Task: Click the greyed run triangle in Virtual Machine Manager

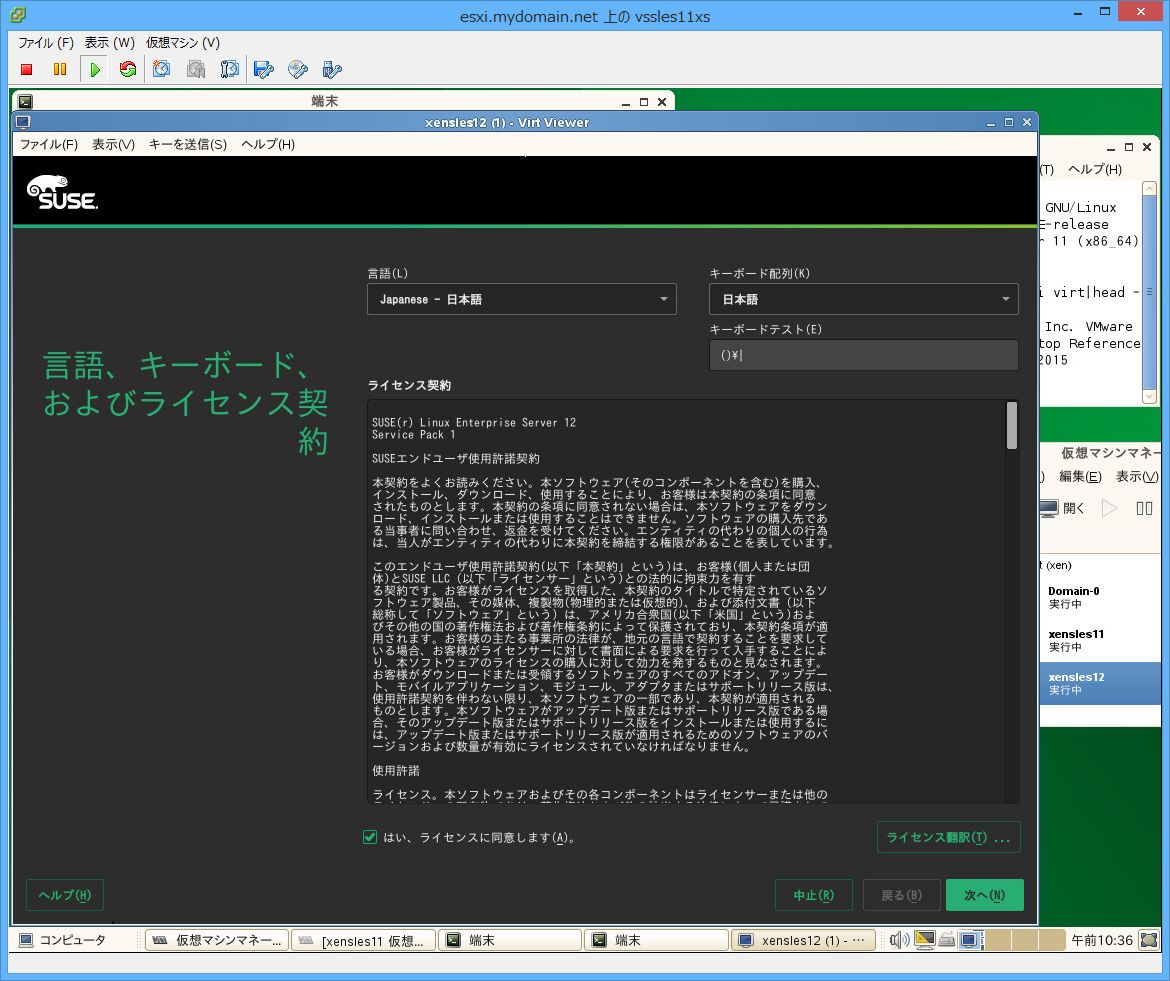Action: click(1110, 508)
